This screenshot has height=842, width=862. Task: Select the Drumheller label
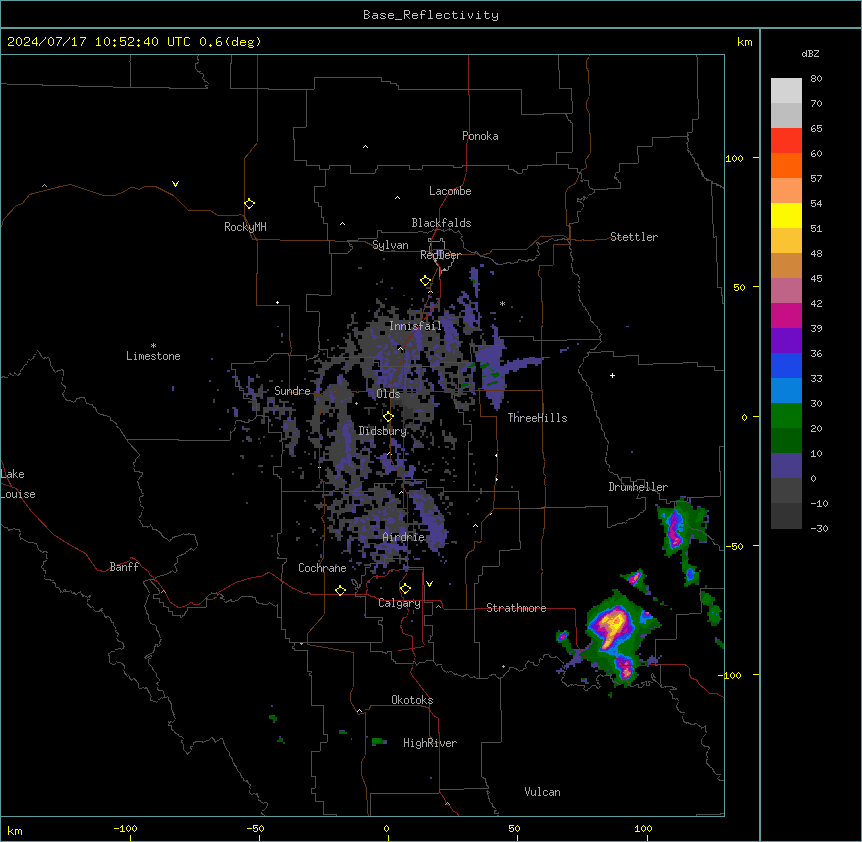(x=638, y=487)
